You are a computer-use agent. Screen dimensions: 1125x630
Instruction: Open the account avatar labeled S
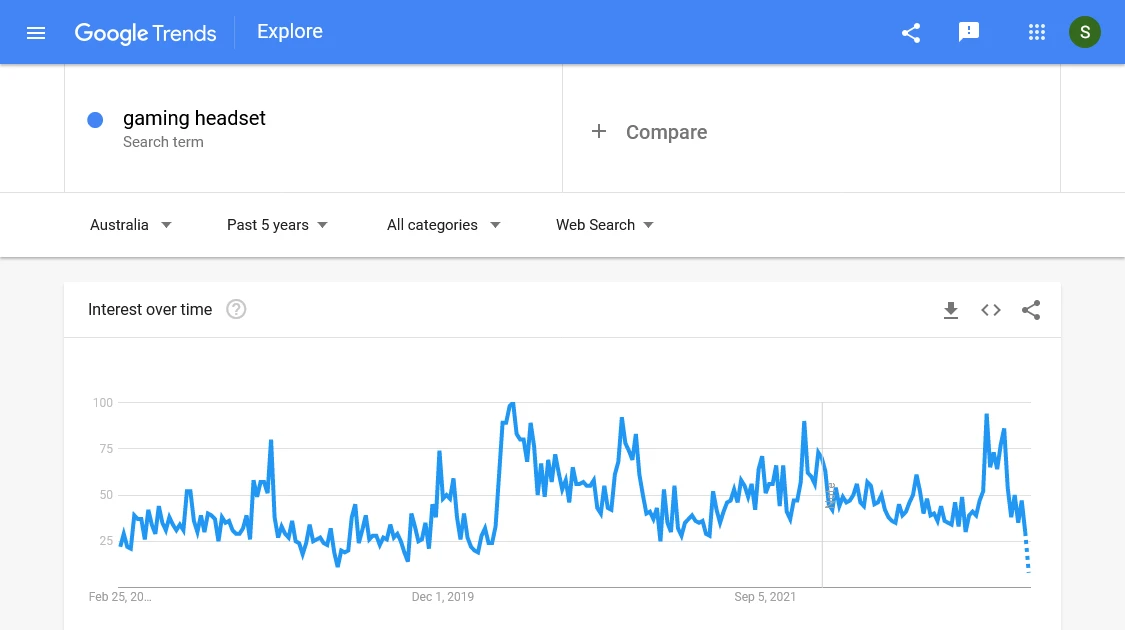pyautogui.click(x=1084, y=32)
